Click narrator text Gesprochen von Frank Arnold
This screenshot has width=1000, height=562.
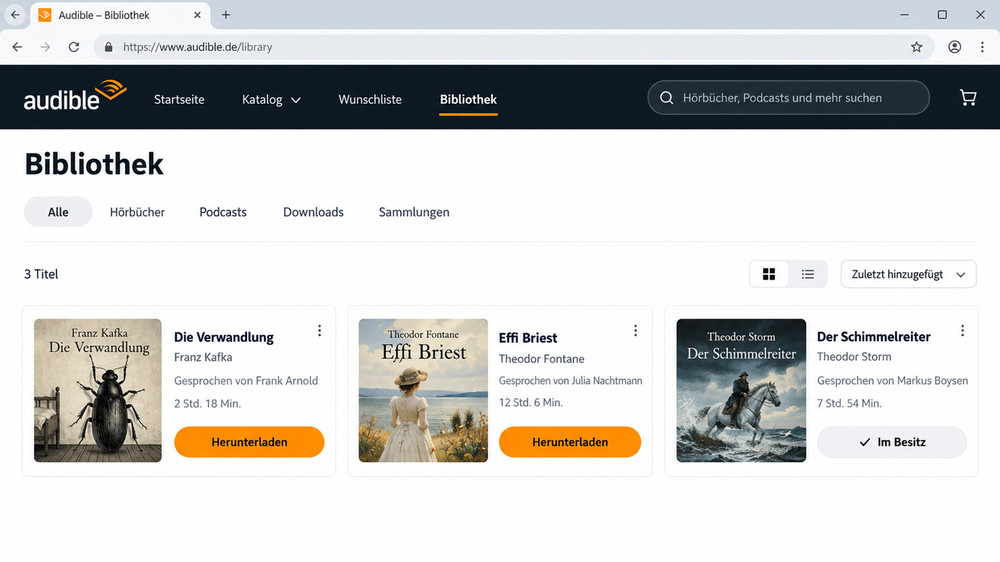(246, 381)
